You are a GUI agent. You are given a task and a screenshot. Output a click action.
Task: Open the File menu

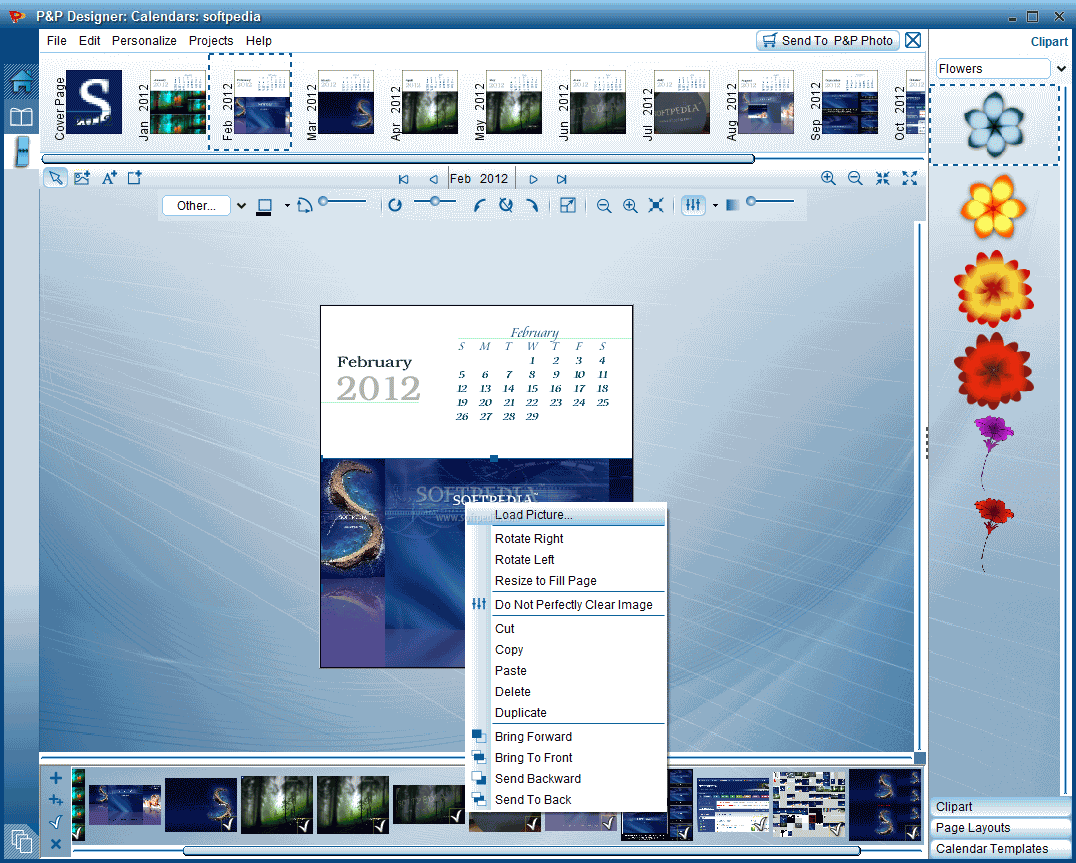pyautogui.click(x=56, y=40)
